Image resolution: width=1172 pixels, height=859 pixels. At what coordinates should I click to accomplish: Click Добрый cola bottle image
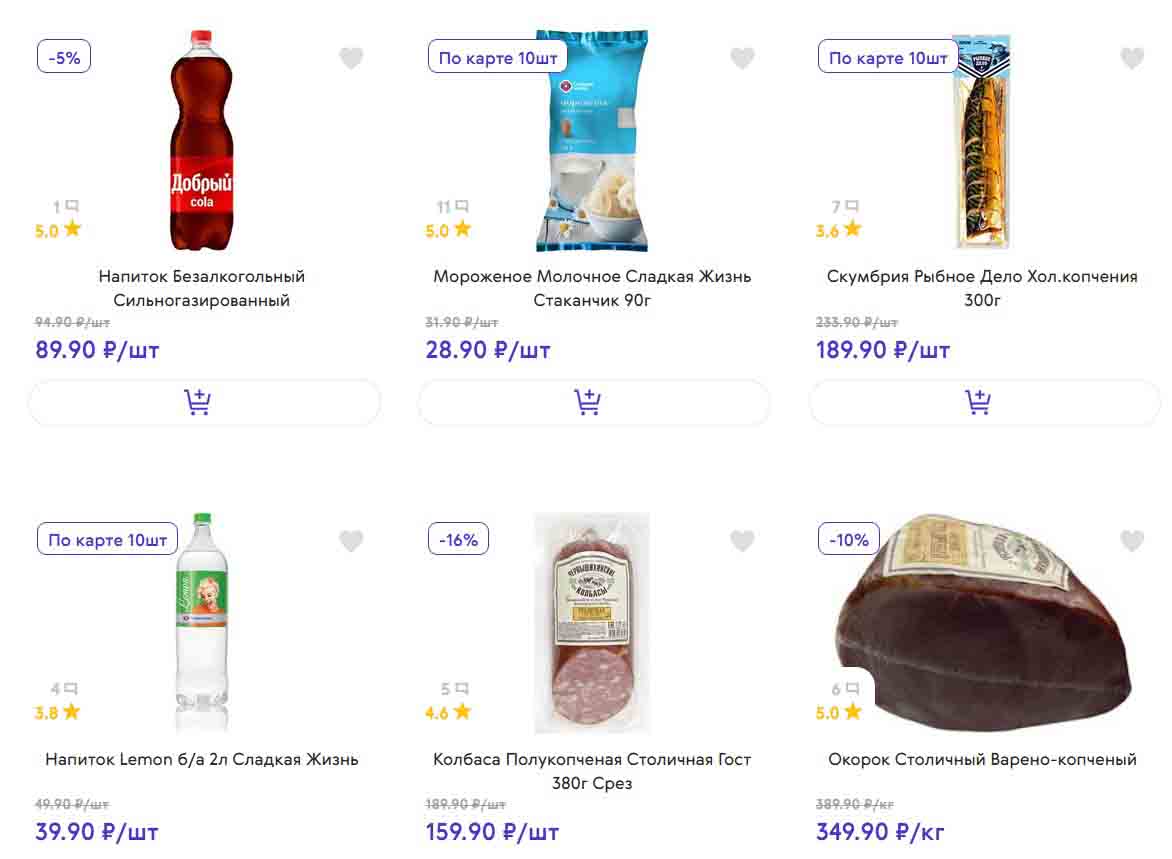201,140
